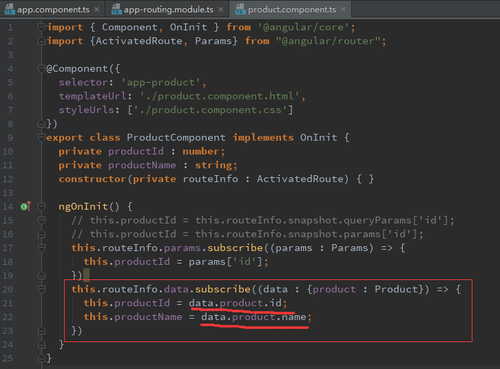Switch to the app.component.ts tab
Screen dimensions: 500x369
(x=53, y=9)
